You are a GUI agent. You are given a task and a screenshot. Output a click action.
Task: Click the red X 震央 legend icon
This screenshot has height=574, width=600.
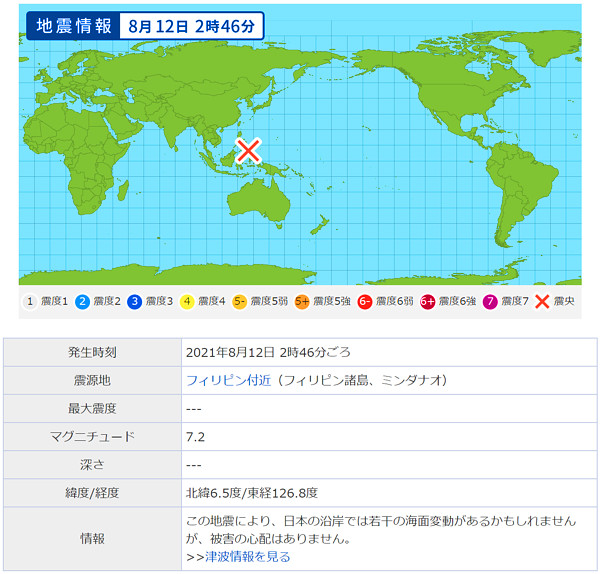click(542, 302)
